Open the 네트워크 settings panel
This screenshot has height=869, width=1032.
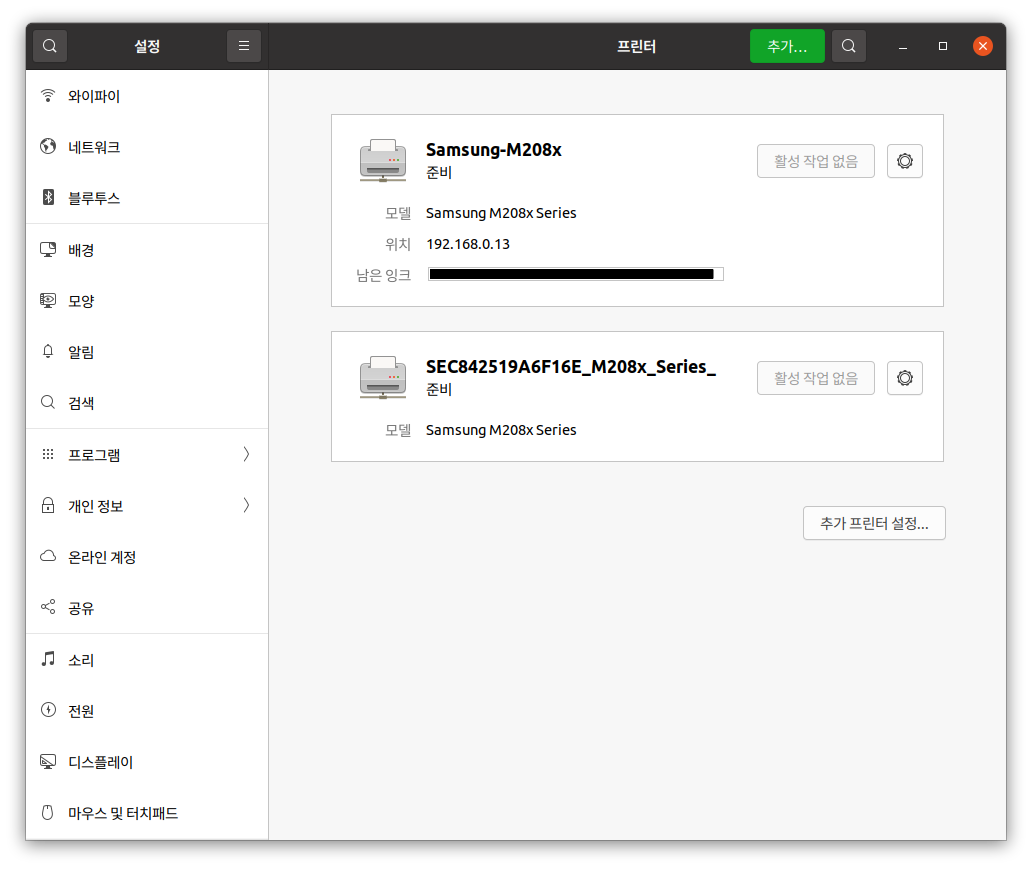pyautogui.click(x=147, y=147)
